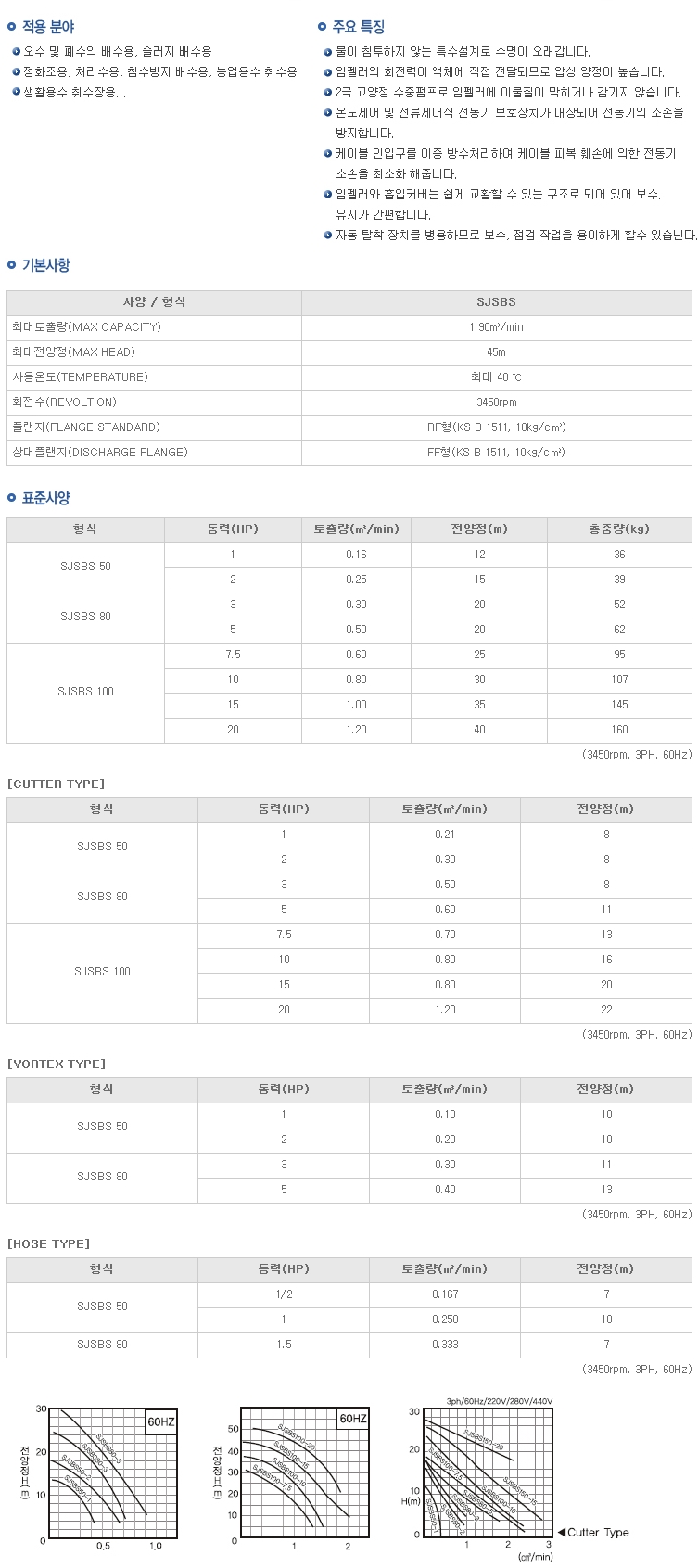Viewport: 698px width, 1568px height.
Task: Click the 총중량(kg) column header
Action: 619,529
